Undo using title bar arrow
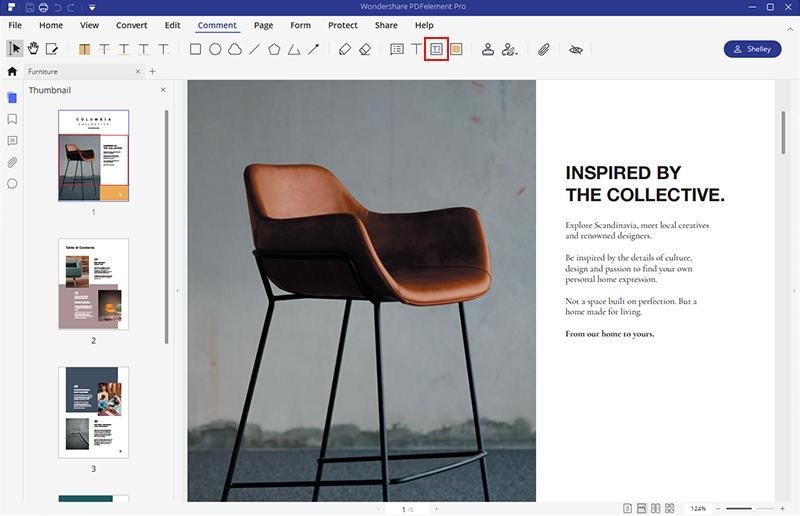Image resolution: width=800 pixels, height=516 pixels. [x=57, y=7]
